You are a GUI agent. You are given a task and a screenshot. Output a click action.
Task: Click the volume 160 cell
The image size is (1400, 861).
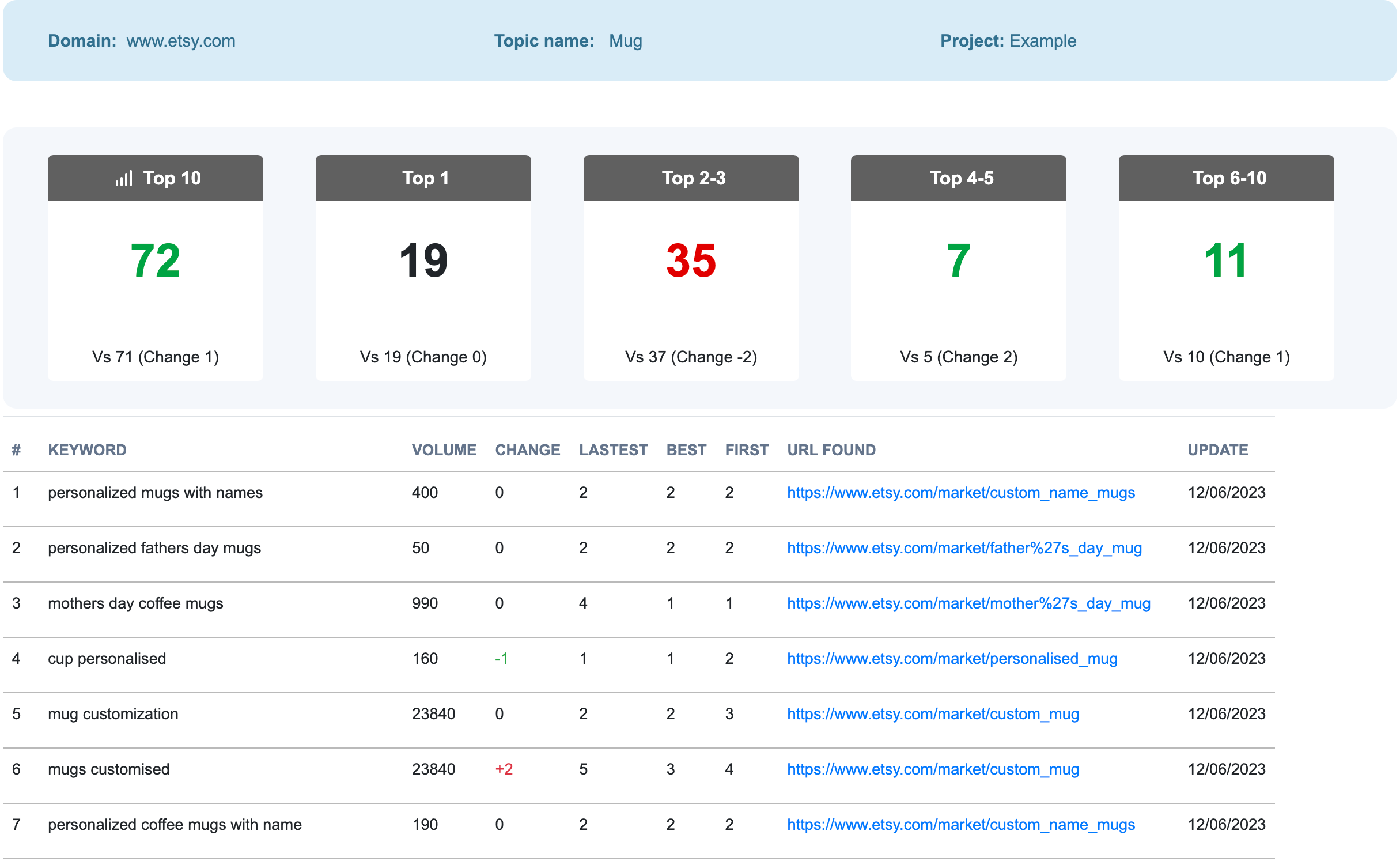[x=426, y=659]
